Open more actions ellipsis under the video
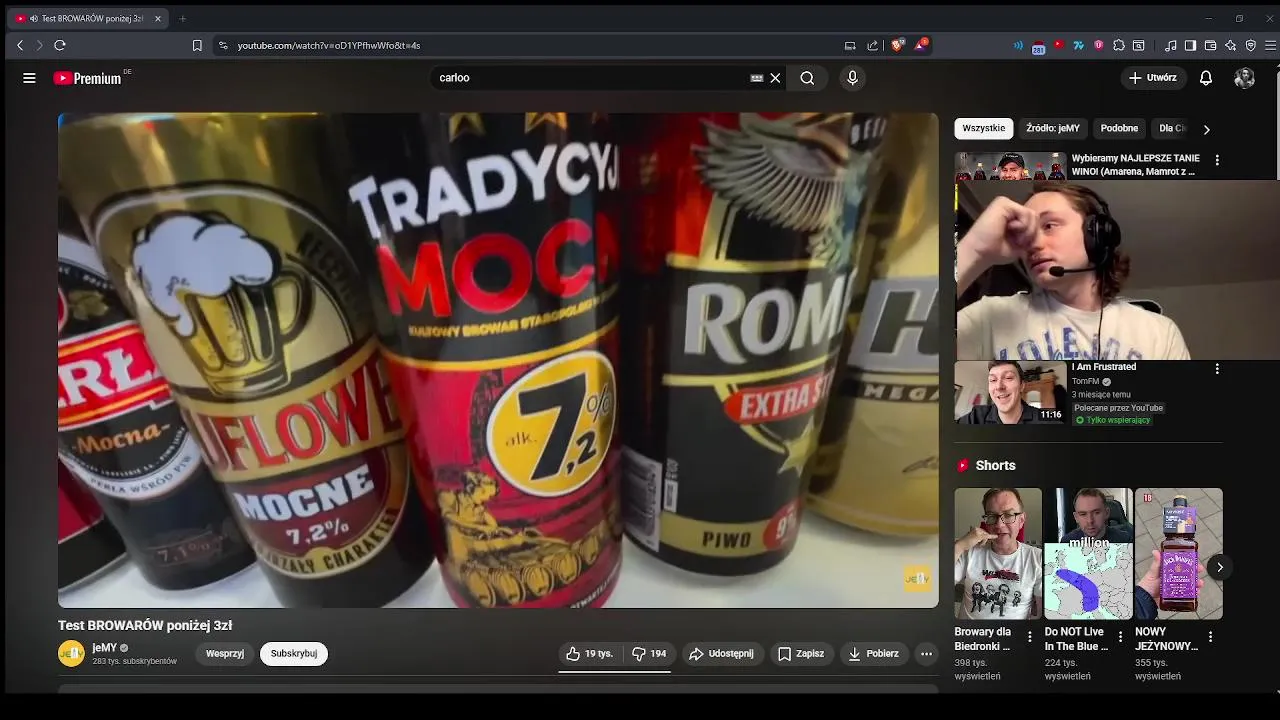 (x=926, y=654)
